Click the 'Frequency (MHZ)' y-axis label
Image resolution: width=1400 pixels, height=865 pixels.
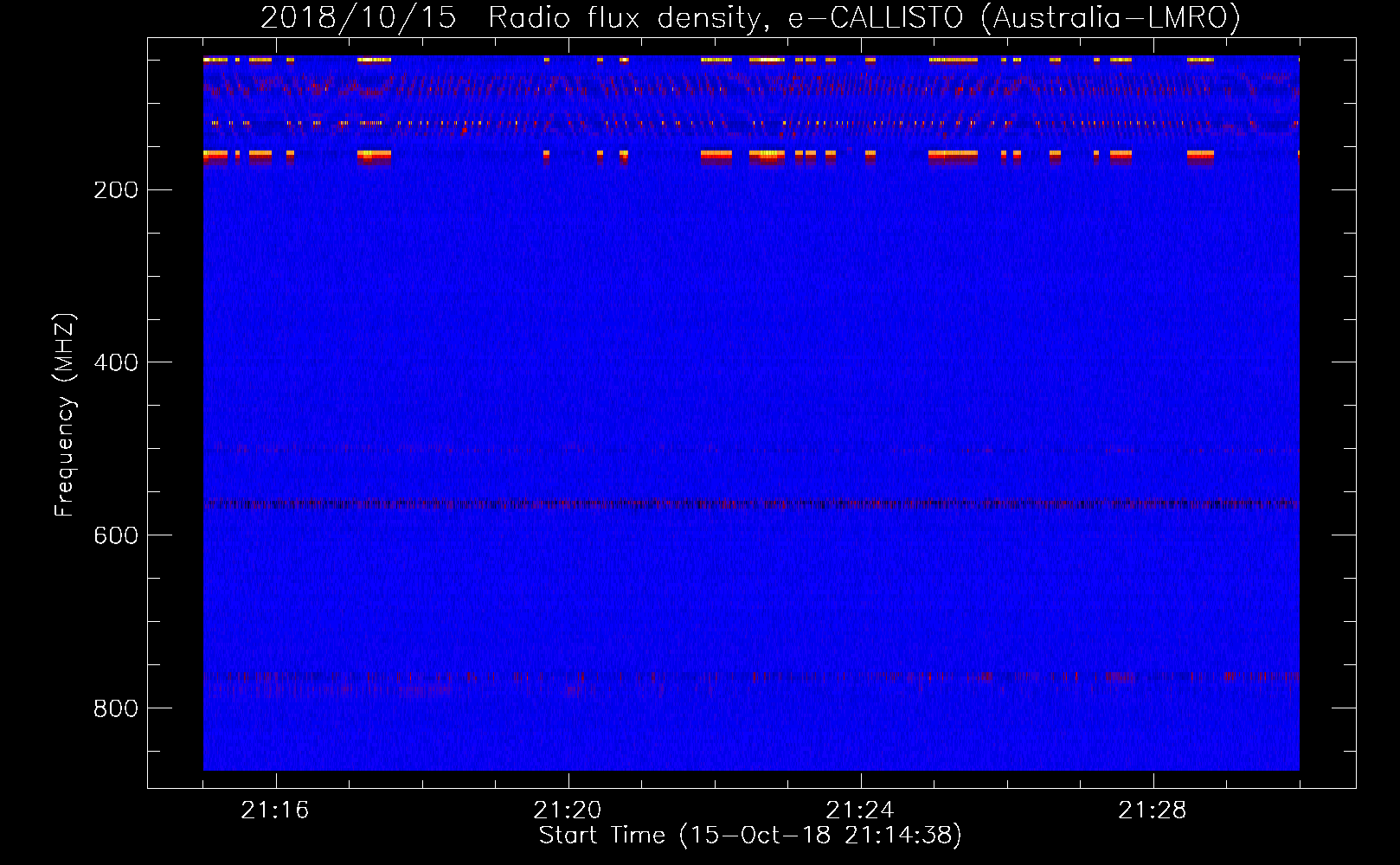click(x=65, y=415)
